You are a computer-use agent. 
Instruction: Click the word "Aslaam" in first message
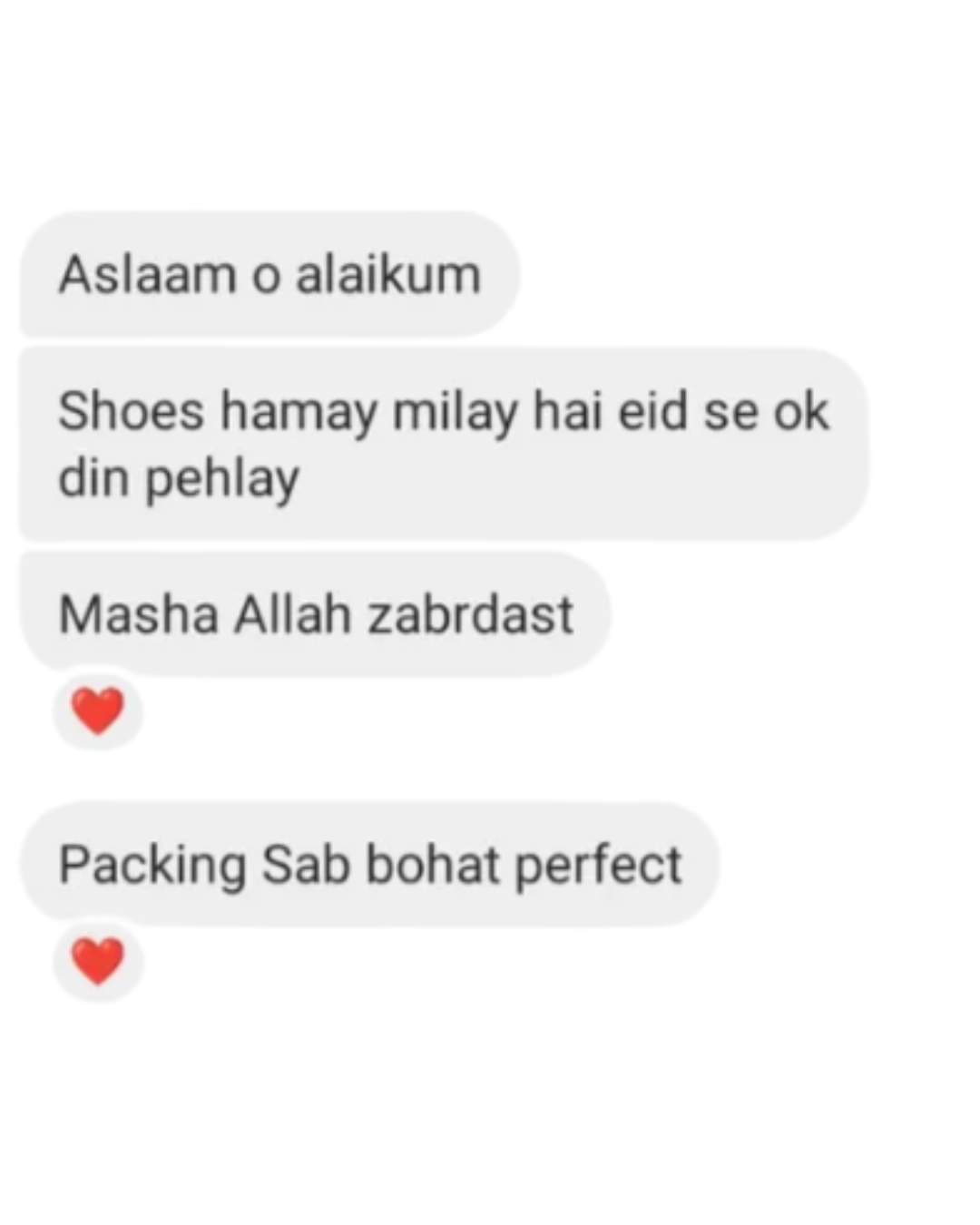(147, 274)
